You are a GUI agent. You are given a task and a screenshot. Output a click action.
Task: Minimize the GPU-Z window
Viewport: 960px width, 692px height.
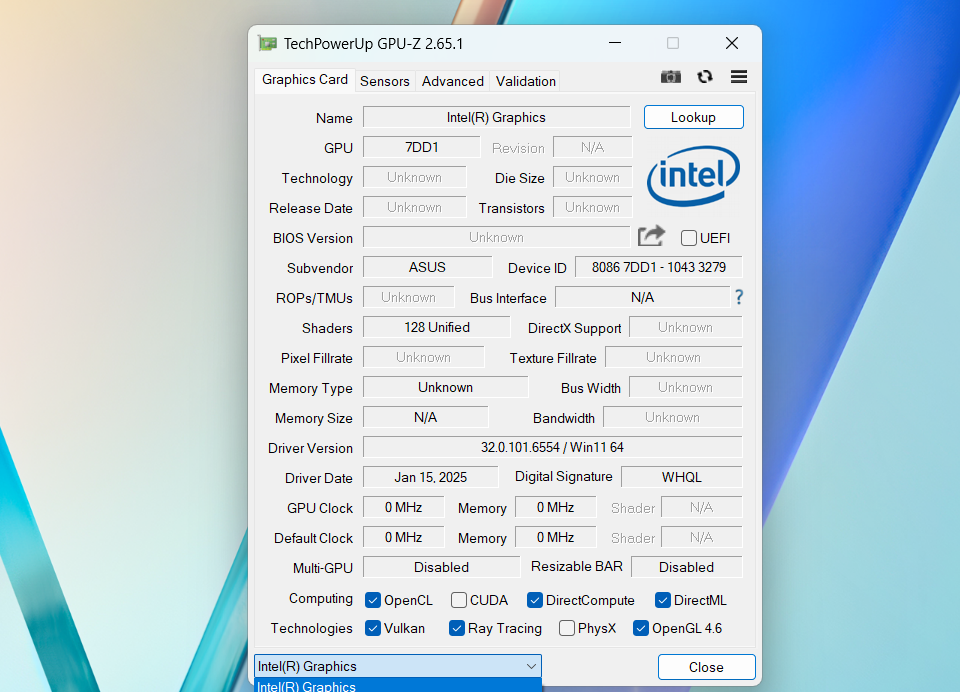click(615, 43)
